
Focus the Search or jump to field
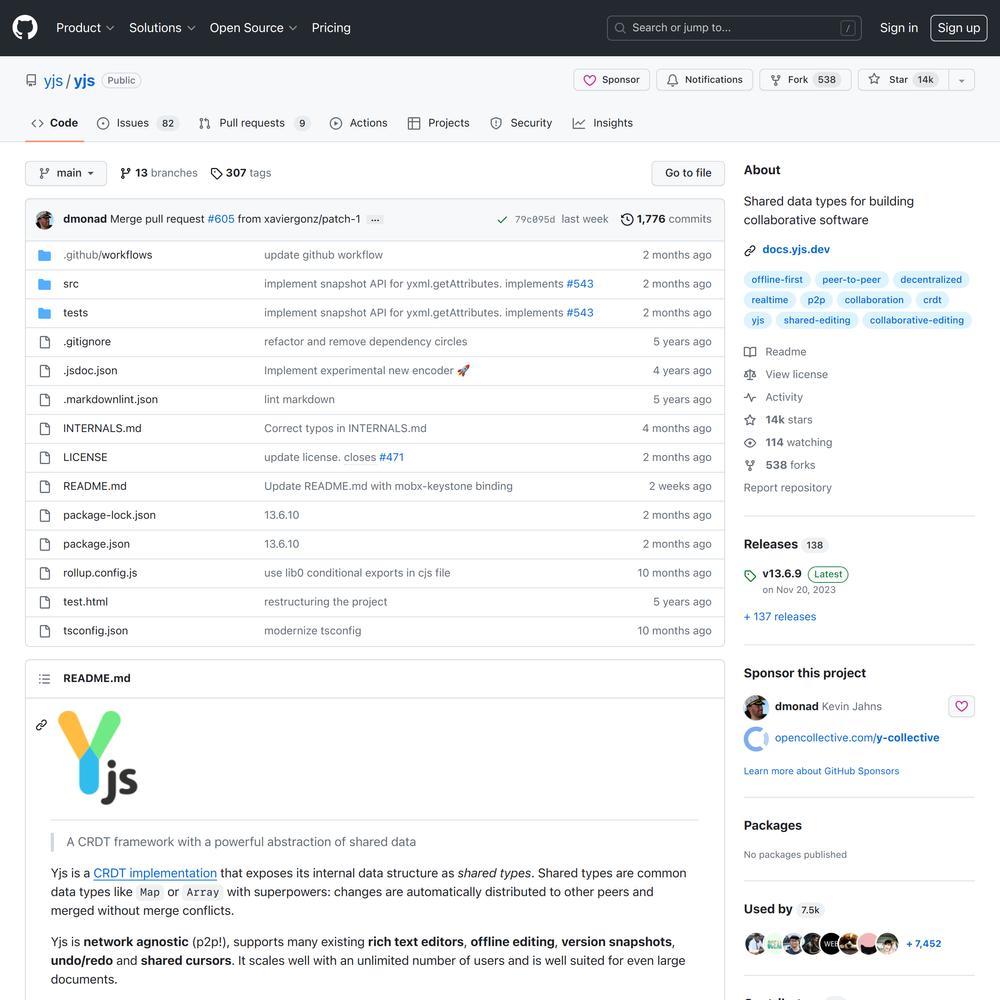point(734,27)
